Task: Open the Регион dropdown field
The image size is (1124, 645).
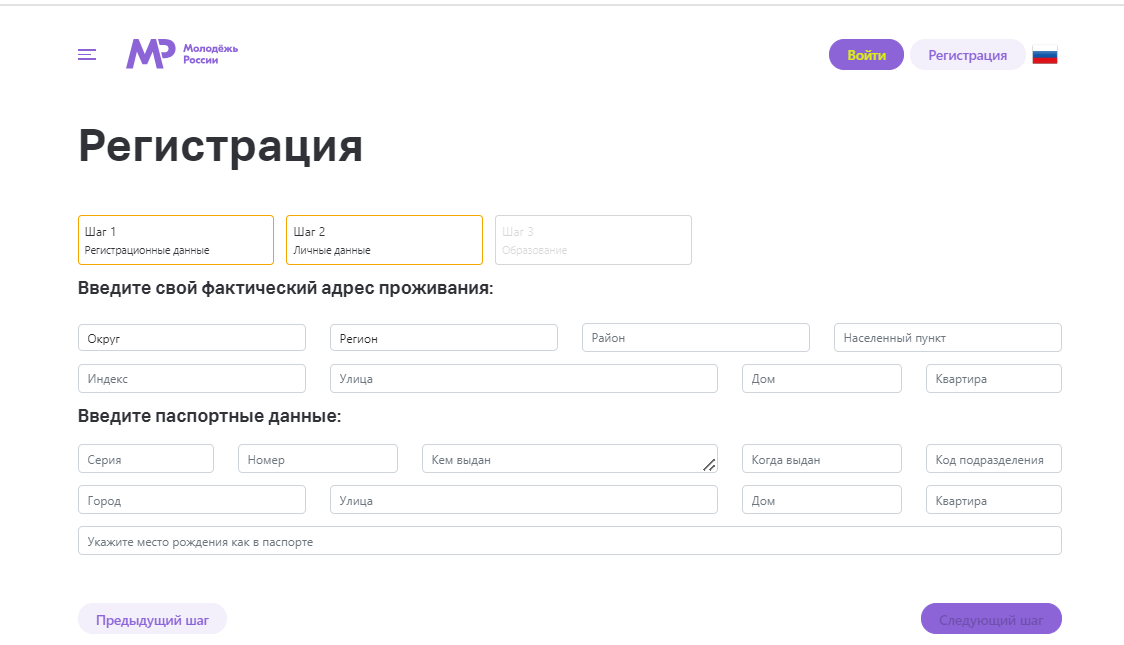Action: point(444,338)
